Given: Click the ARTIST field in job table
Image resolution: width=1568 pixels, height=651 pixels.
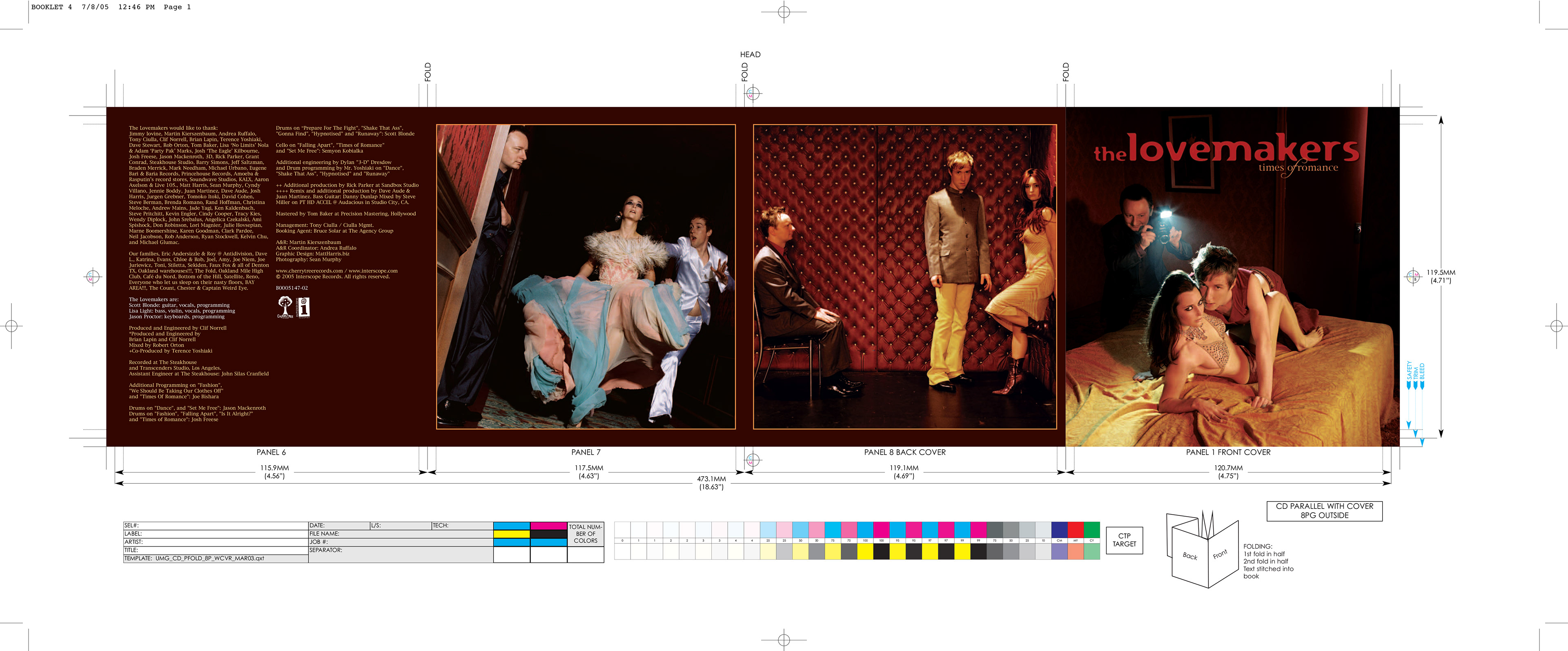Looking at the screenshot, I should click(216, 542).
